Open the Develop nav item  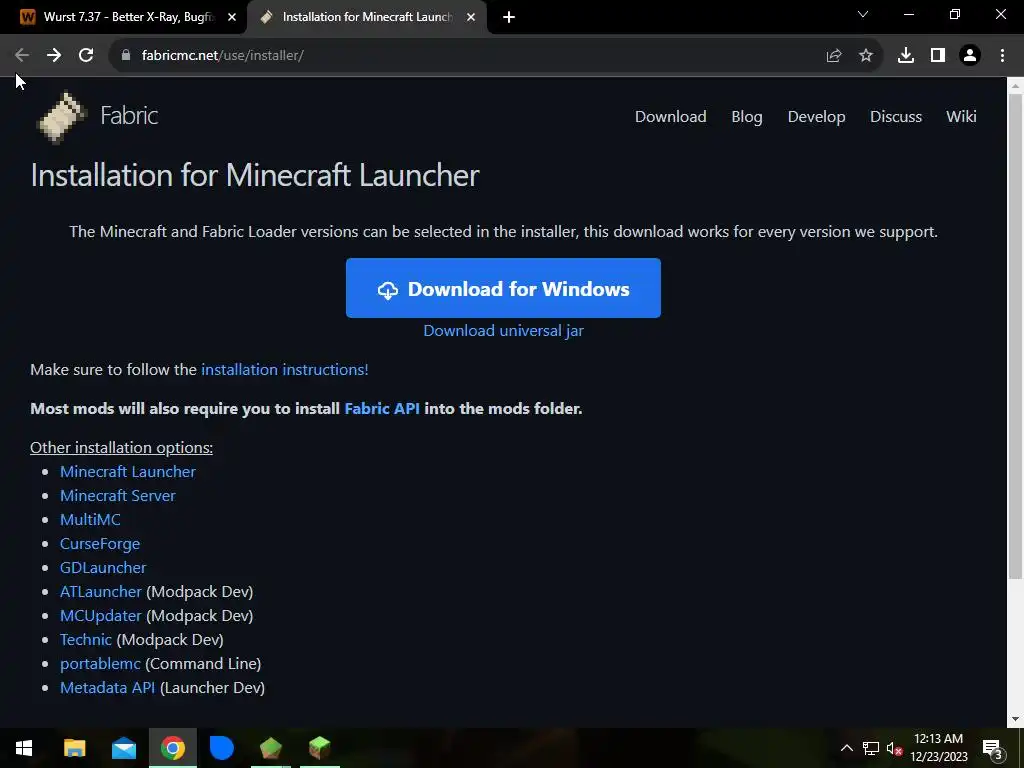816,117
